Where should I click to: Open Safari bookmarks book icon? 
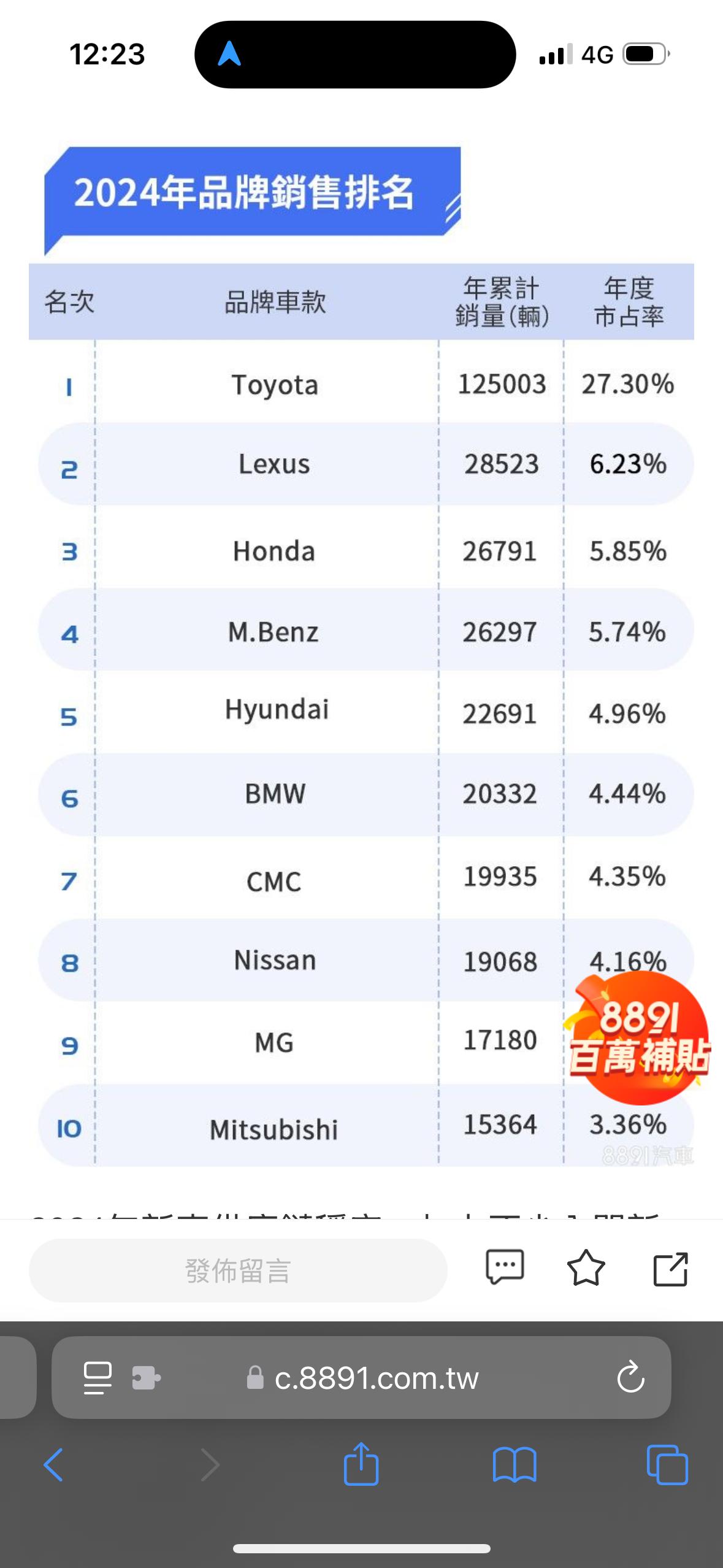point(515,1465)
